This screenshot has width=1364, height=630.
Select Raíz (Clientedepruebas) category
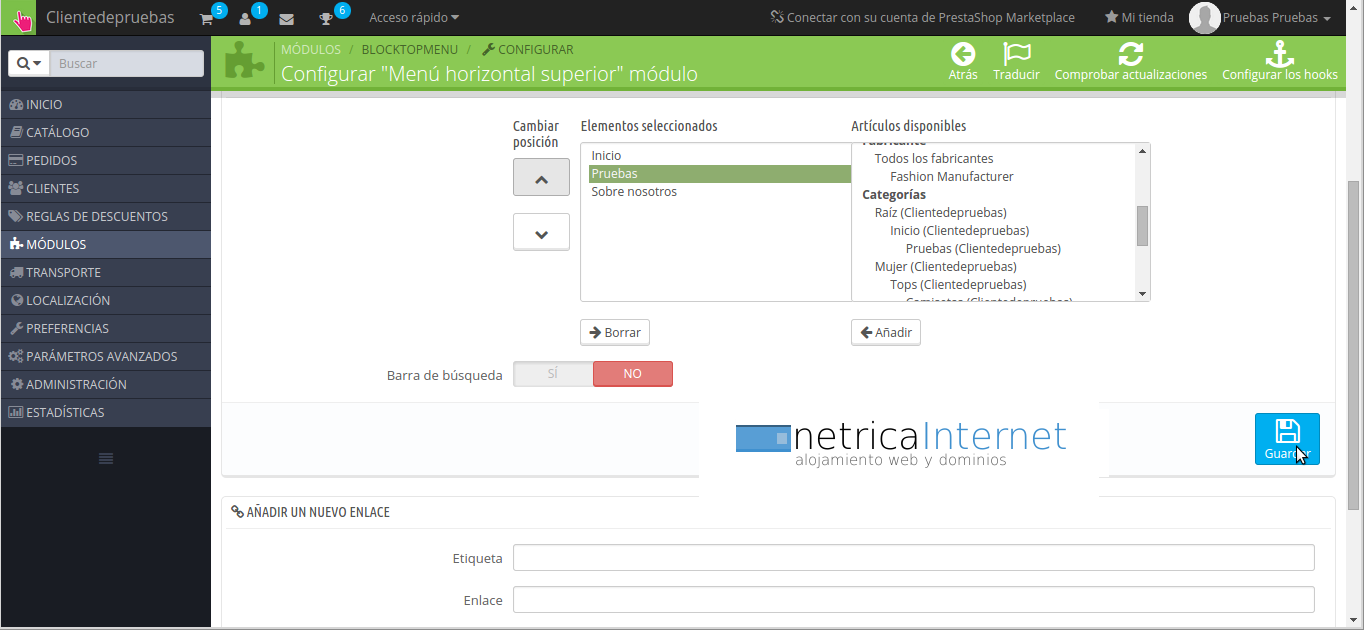(940, 213)
